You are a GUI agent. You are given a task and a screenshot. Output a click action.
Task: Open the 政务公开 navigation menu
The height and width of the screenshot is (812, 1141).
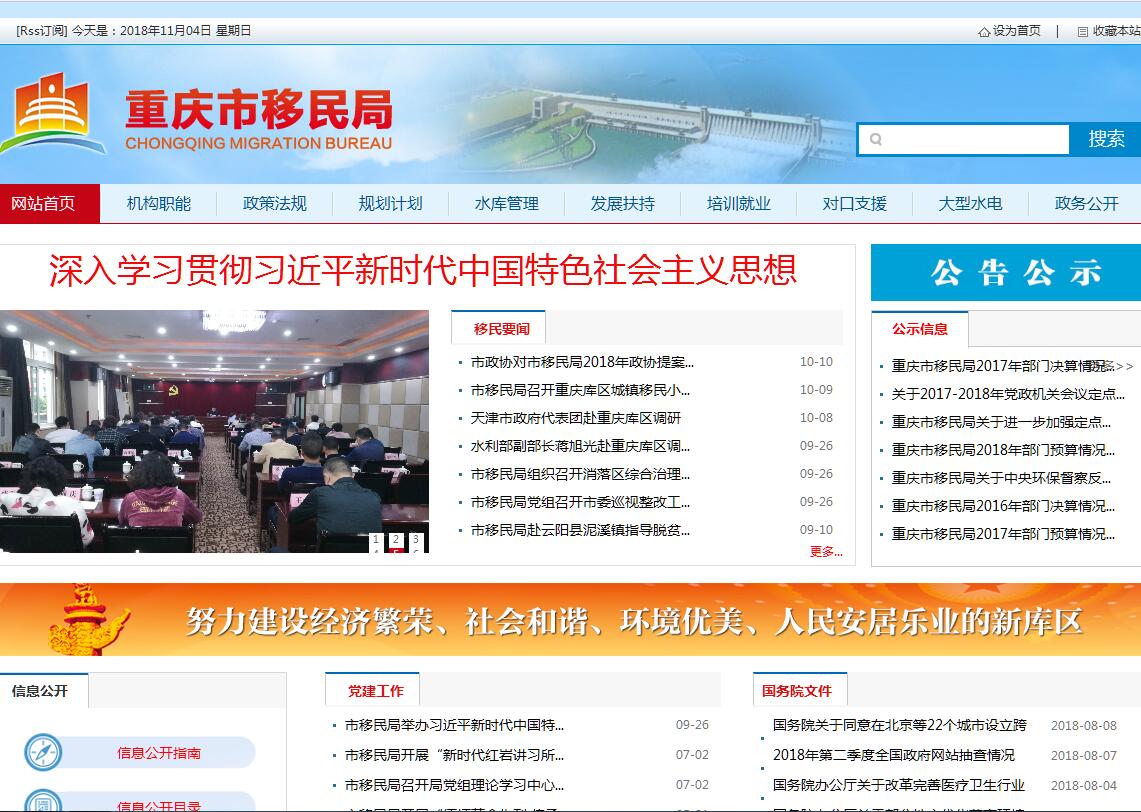click(1086, 204)
